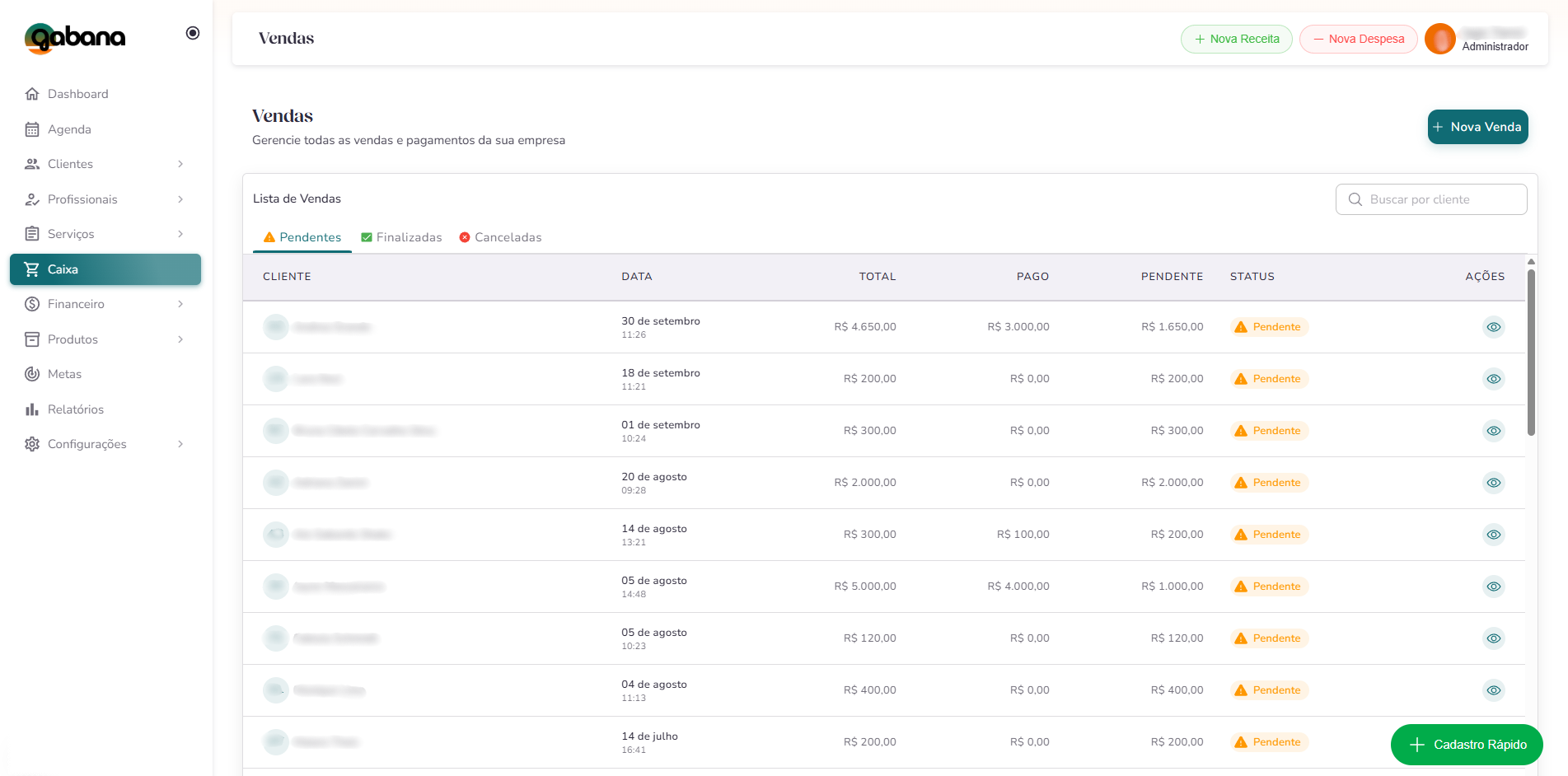1568x776 pixels.
Task: View details of 30 de setembro sale
Action: click(1493, 327)
